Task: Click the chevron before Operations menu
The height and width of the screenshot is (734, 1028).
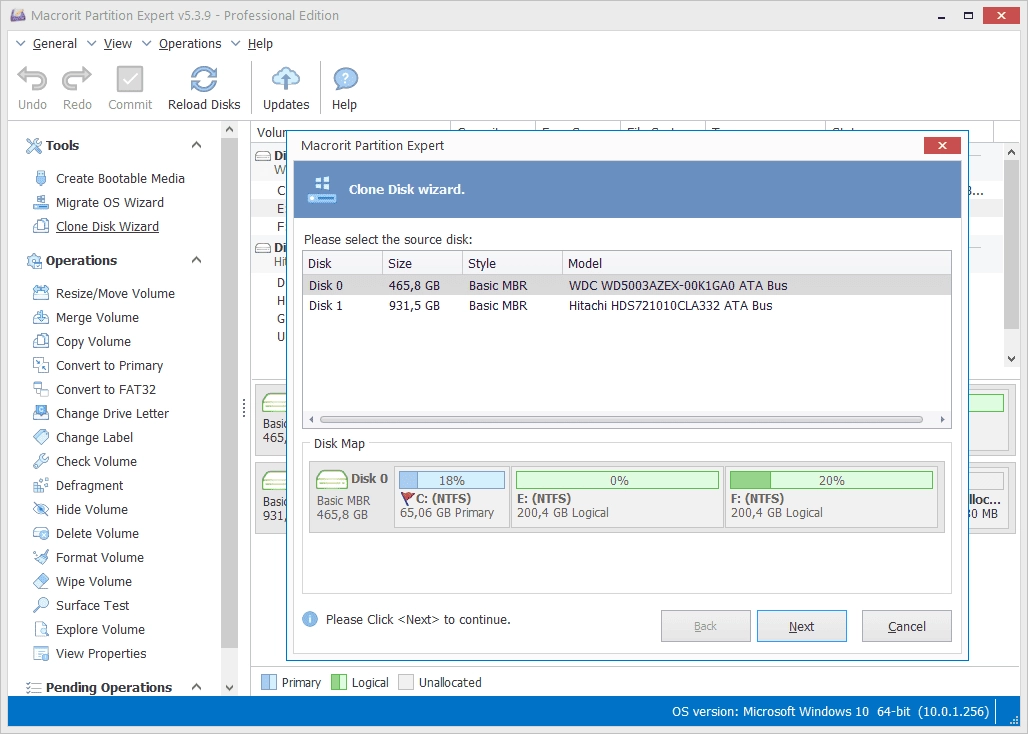Action: click(x=147, y=43)
